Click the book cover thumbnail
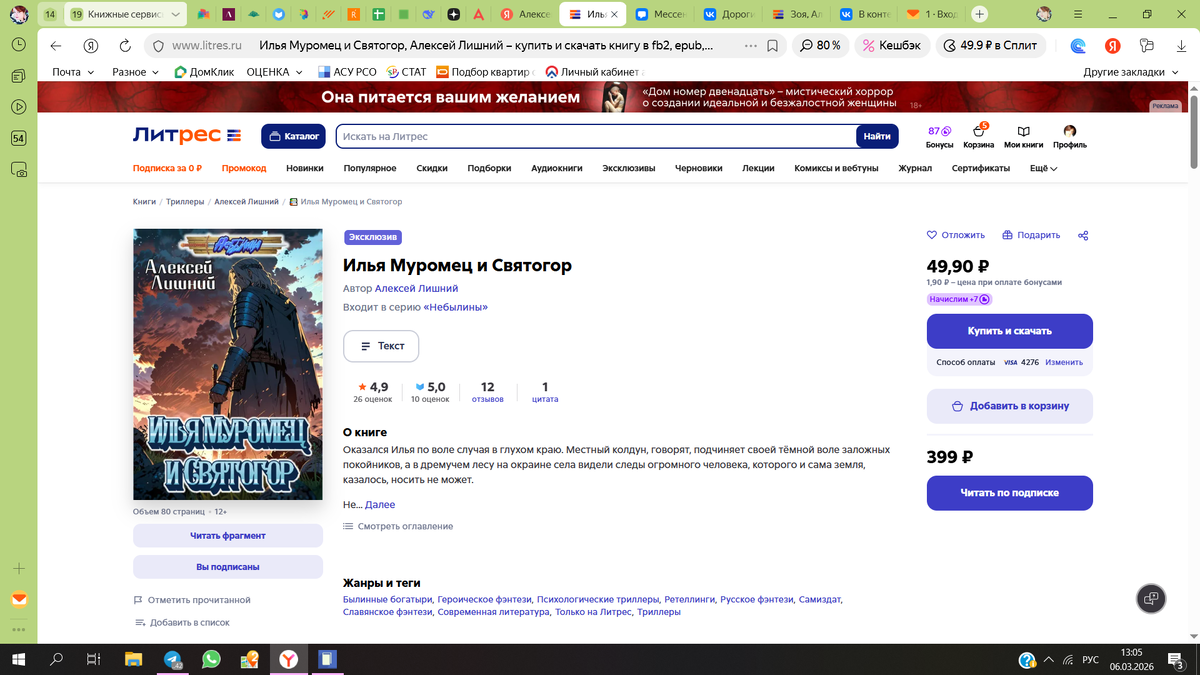The image size is (1200, 675). click(x=228, y=364)
